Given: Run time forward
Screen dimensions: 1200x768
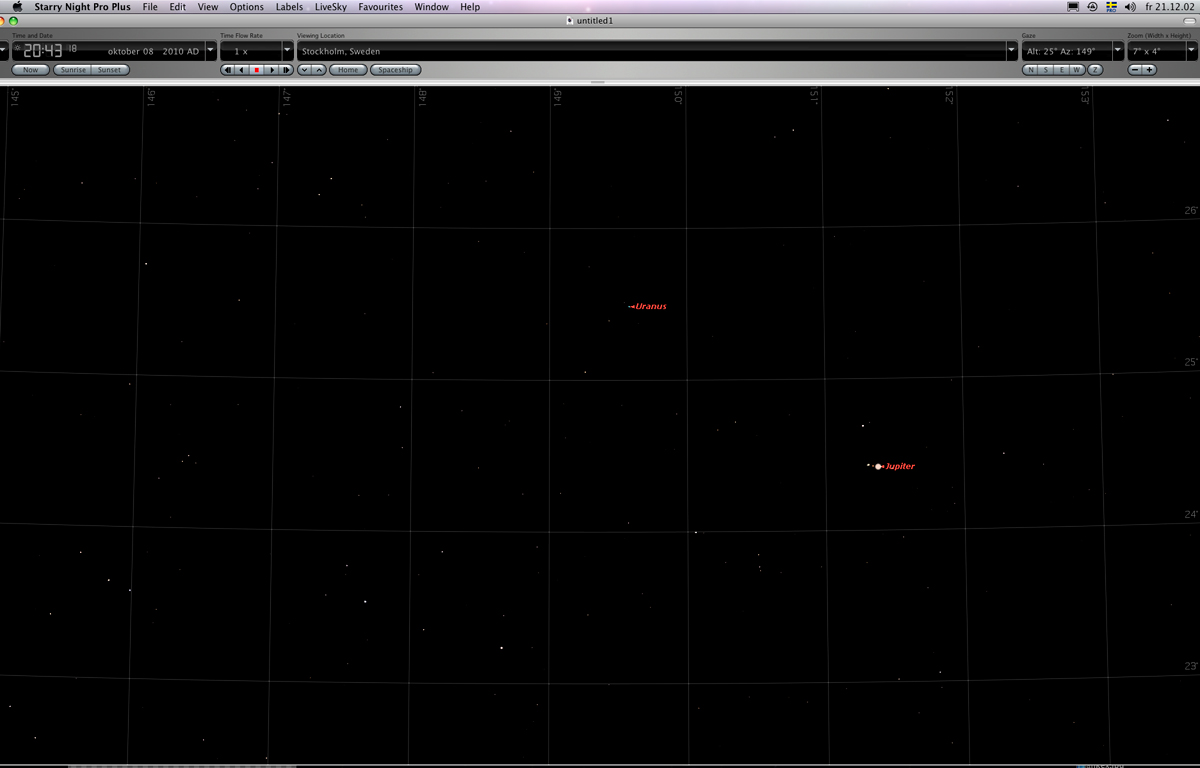Looking at the screenshot, I should click(x=272, y=70).
